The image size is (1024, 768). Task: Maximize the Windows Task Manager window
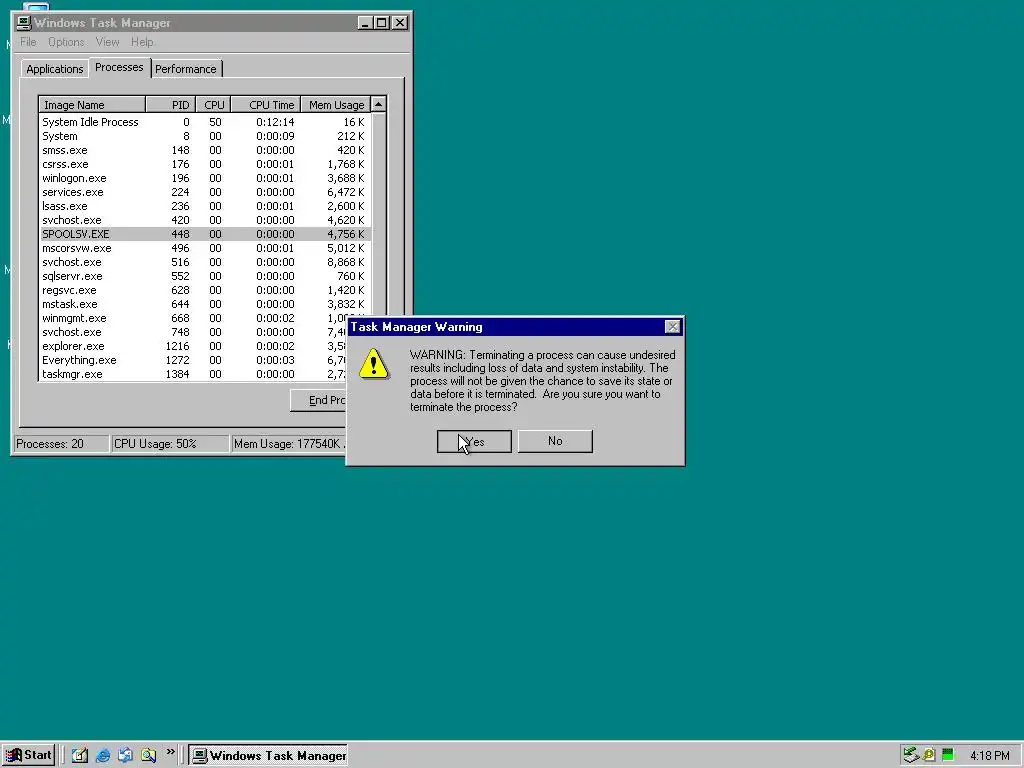coord(381,23)
